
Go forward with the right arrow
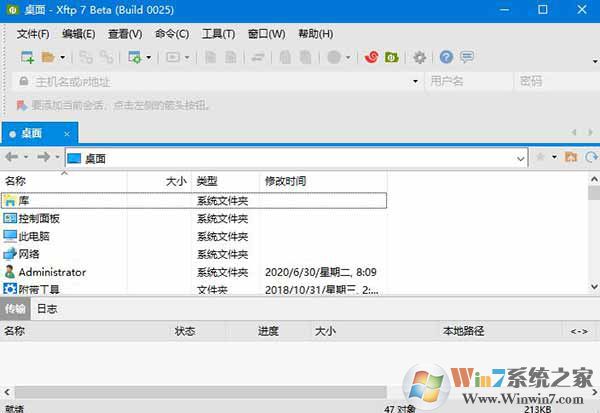43,157
